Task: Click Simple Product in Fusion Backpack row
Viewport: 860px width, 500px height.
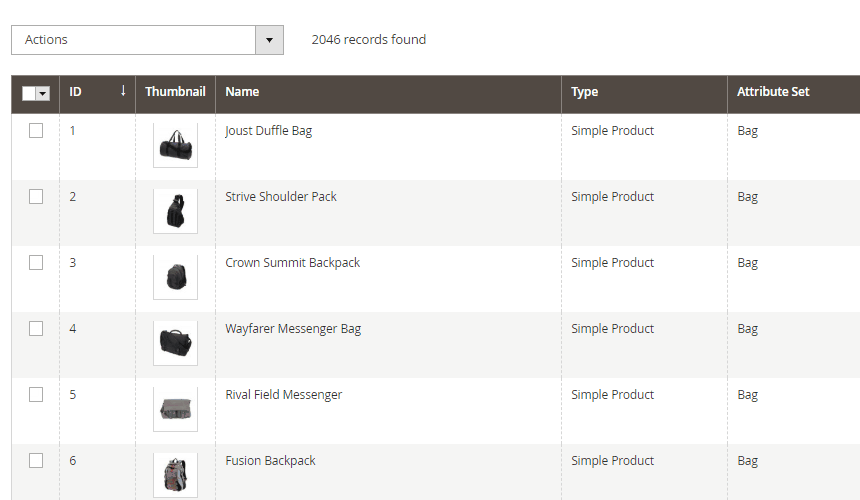Action: (x=612, y=461)
